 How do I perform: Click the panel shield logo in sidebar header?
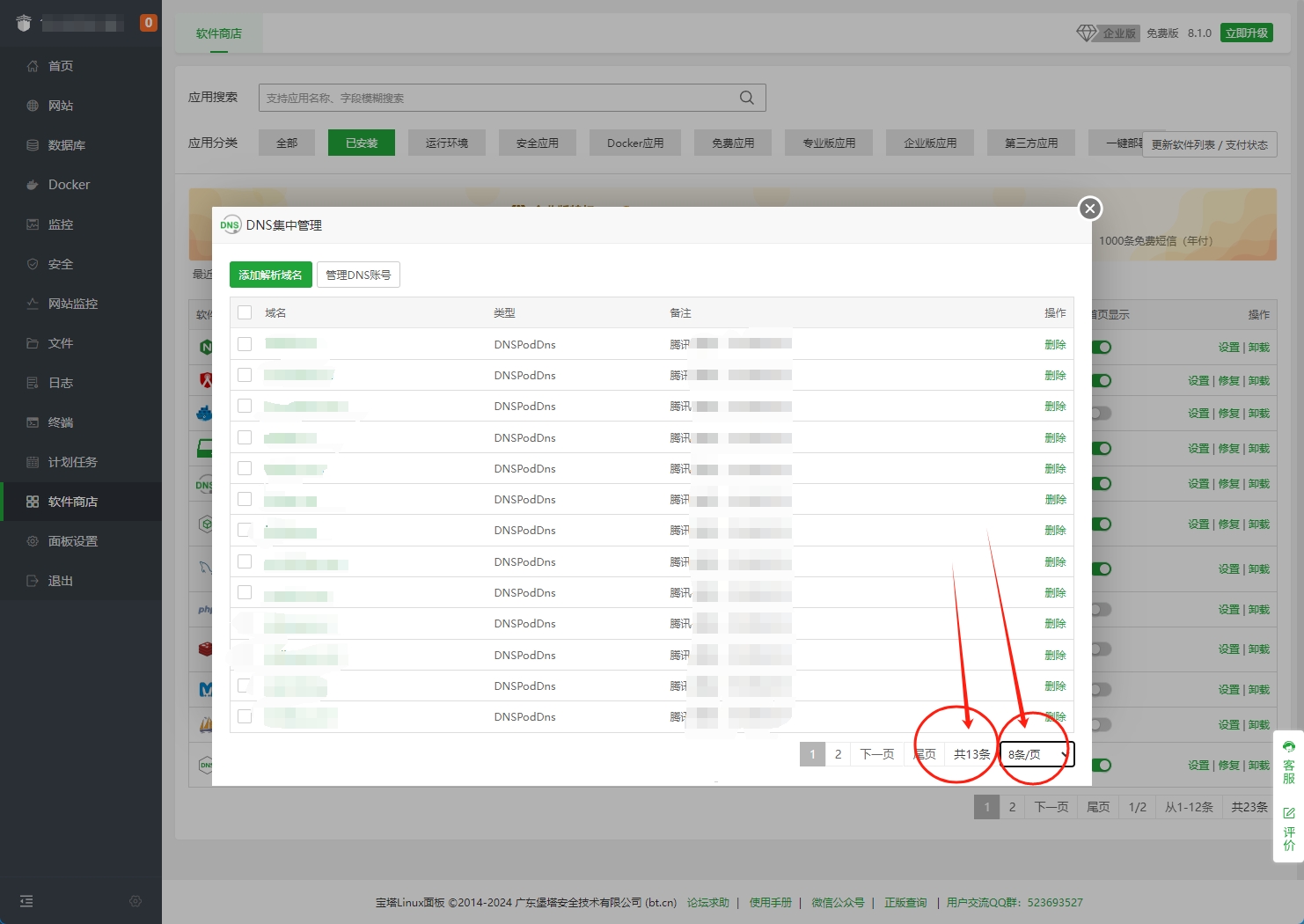point(24,24)
